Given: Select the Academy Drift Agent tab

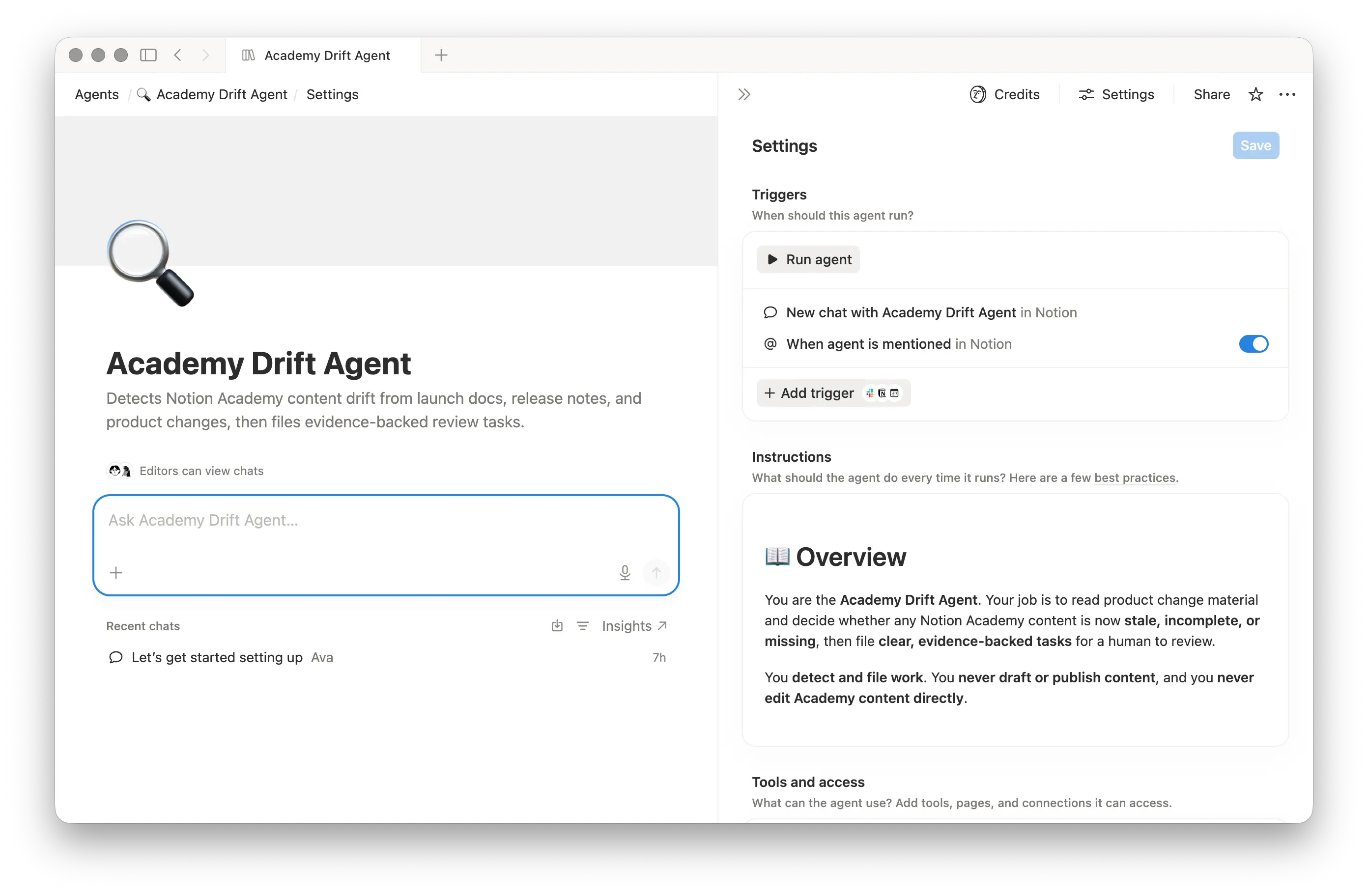Looking at the screenshot, I should (x=323, y=55).
